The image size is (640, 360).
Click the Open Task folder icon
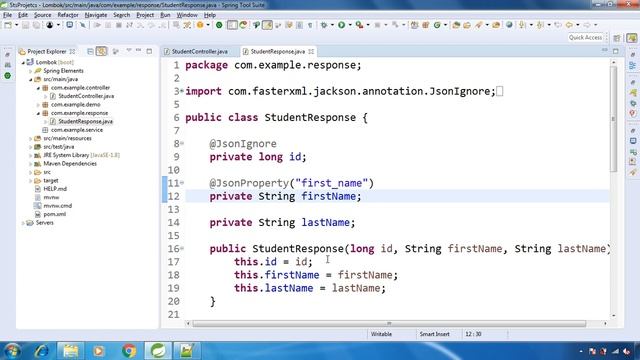pyautogui.click(x=467, y=25)
